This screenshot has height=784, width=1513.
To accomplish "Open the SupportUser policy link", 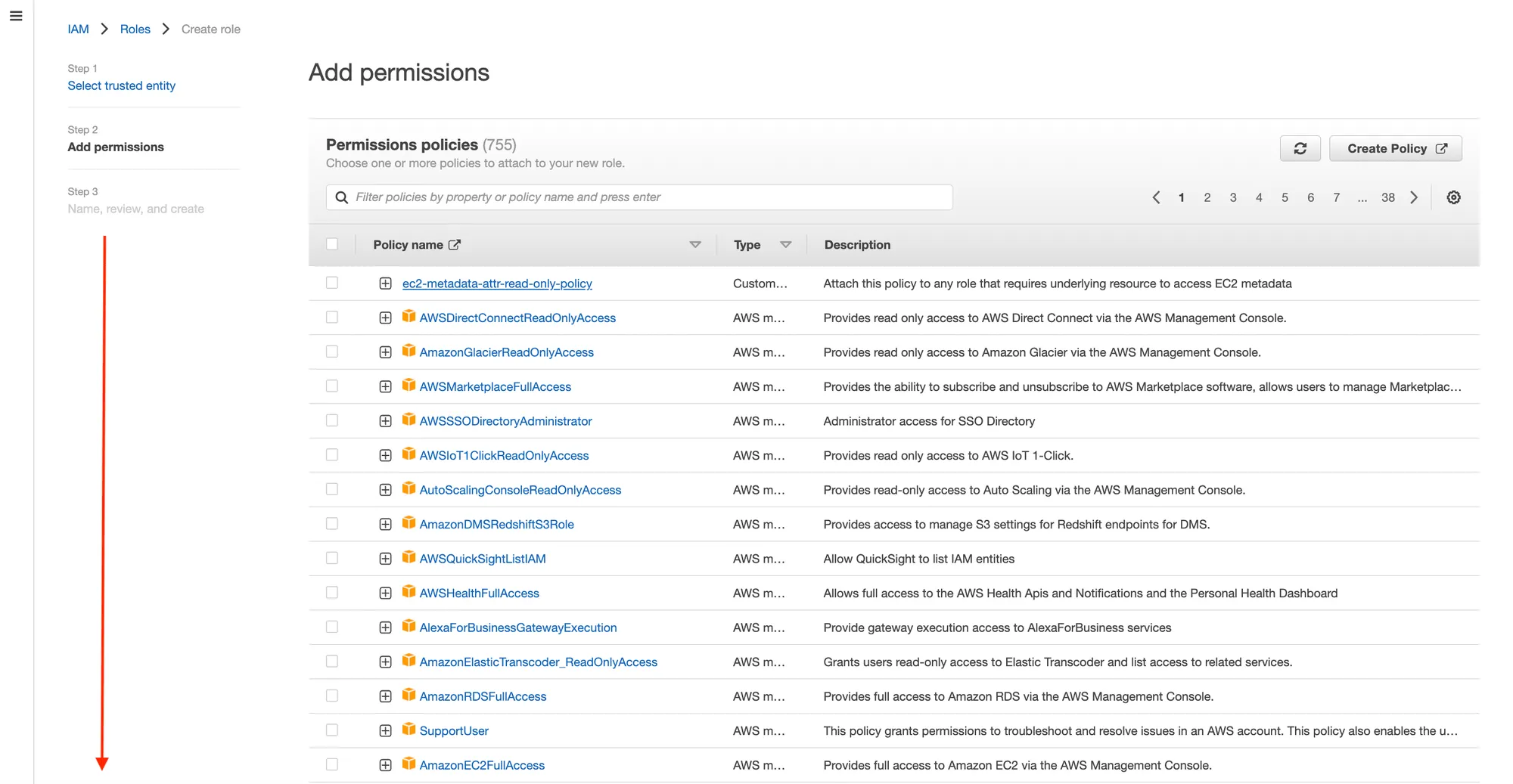I will pos(454,730).
